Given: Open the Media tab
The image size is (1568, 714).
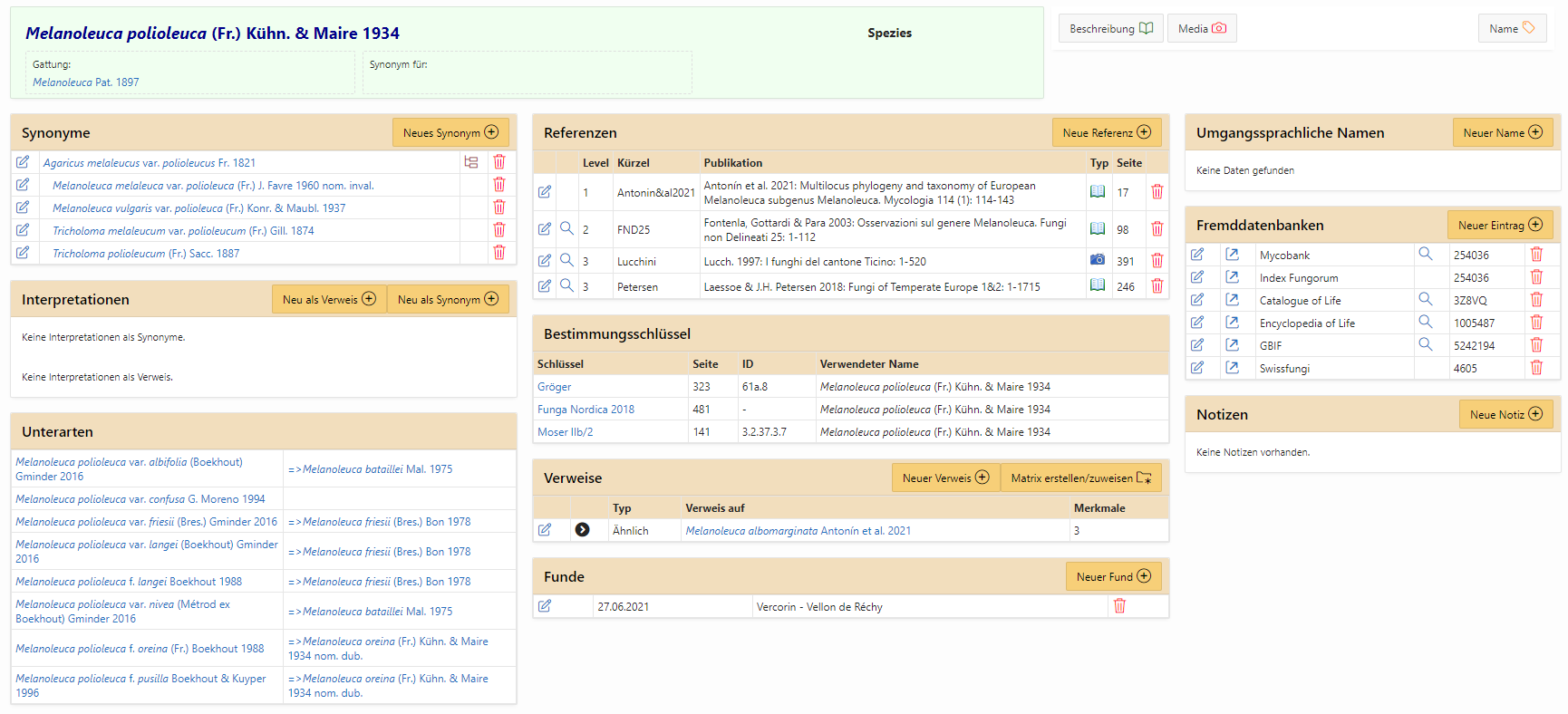Looking at the screenshot, I should point(1201,29).
